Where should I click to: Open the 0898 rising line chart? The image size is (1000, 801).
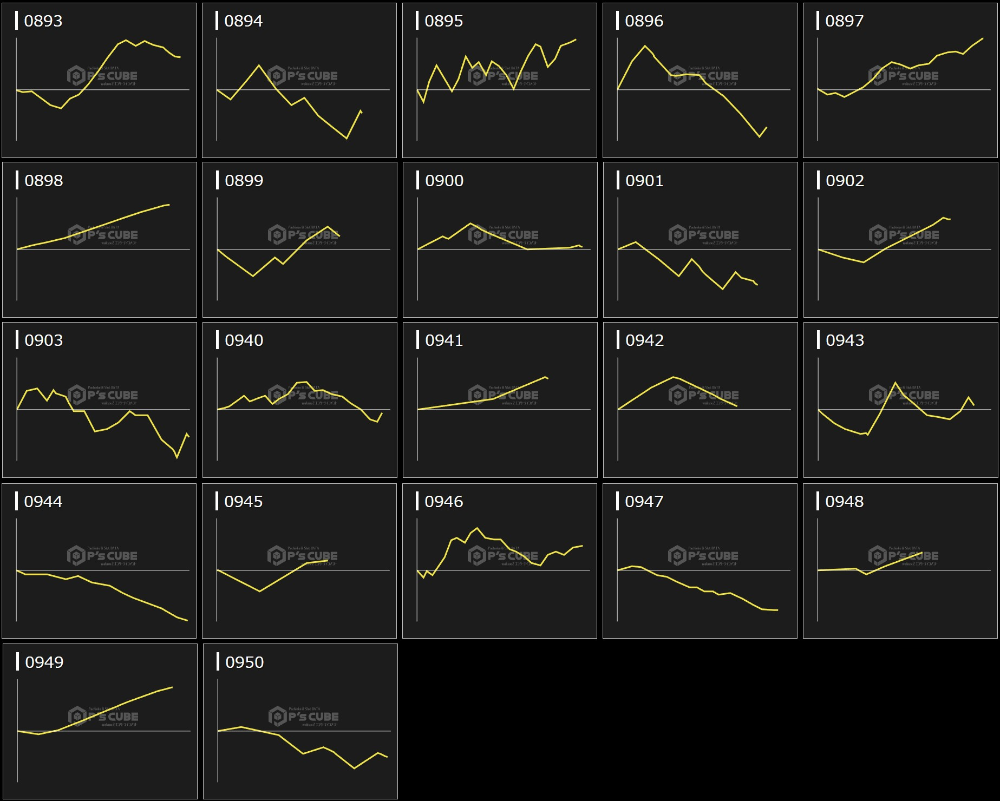point(99,240)
